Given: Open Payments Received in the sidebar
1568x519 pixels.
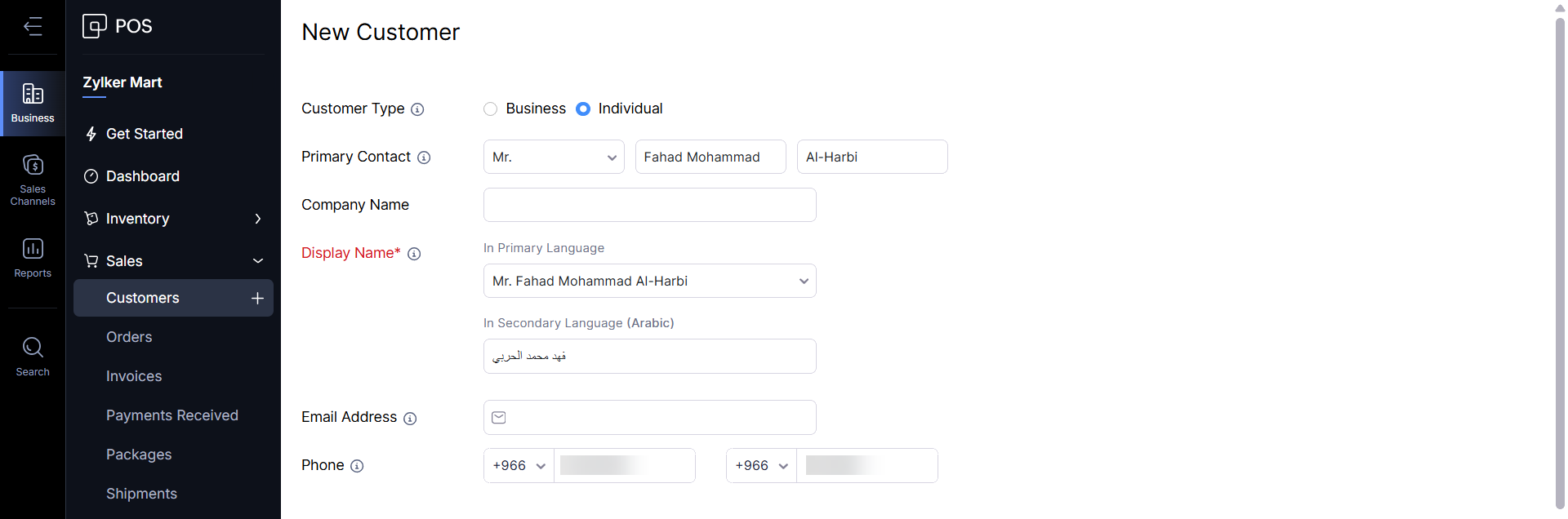Looking at the screenshot, I should coord(172,415).
